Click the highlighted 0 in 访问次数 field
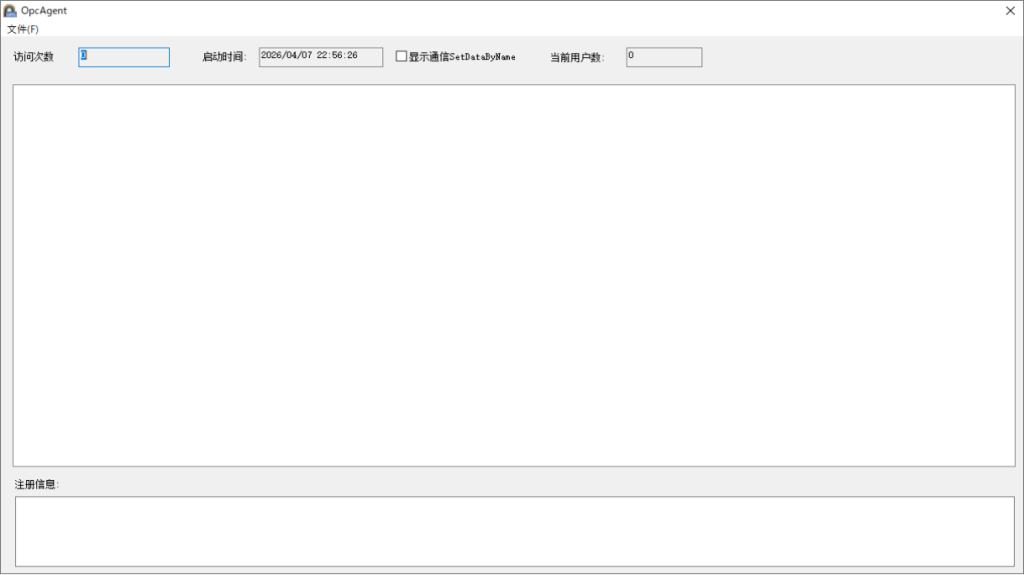Viewport: 1024px width, 575px height. [84, 56]
